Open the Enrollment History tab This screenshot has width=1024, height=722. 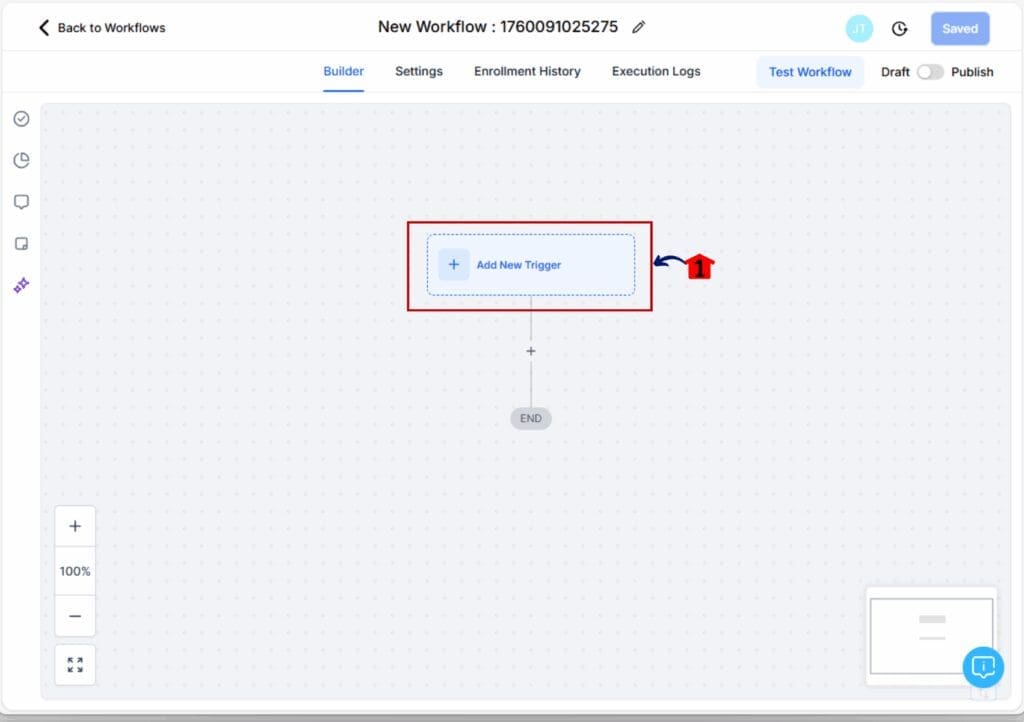(x=527, y=71)
